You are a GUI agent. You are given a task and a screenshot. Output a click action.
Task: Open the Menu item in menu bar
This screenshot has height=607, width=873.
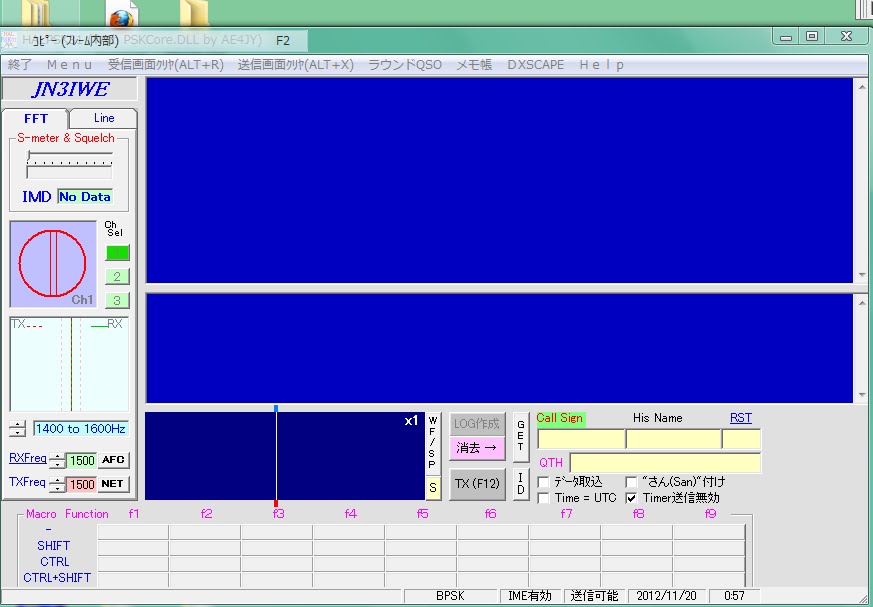[x=69, y=65]
